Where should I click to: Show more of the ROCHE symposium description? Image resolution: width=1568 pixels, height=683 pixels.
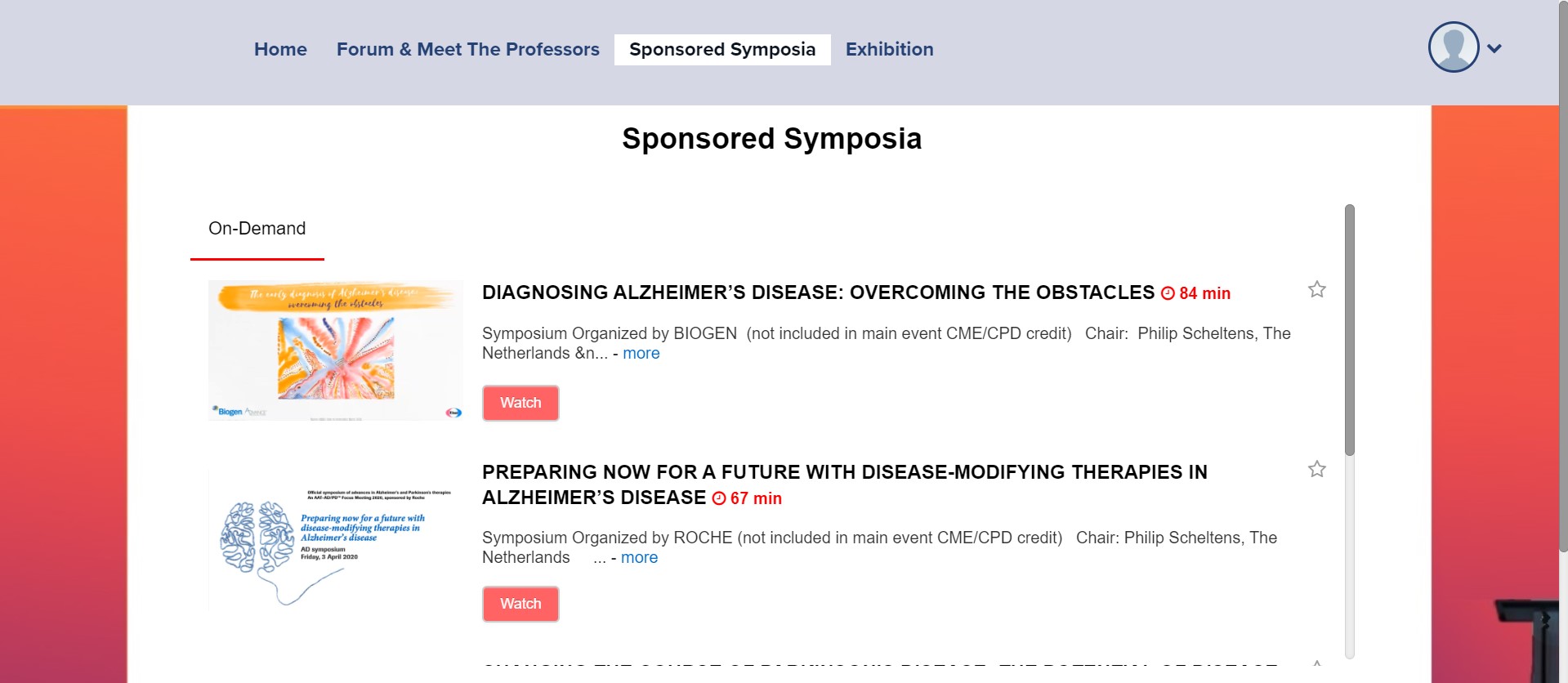(x=639, y=558)
